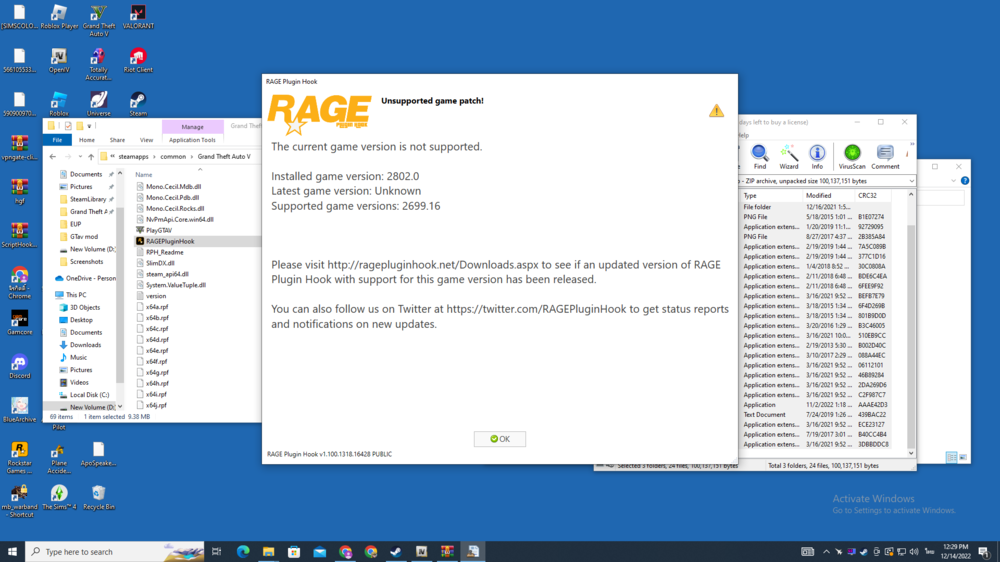Click Find tool in WinRAR toolbar
1000x562 pixels.
pyautogui.click(x=760, y=156)
